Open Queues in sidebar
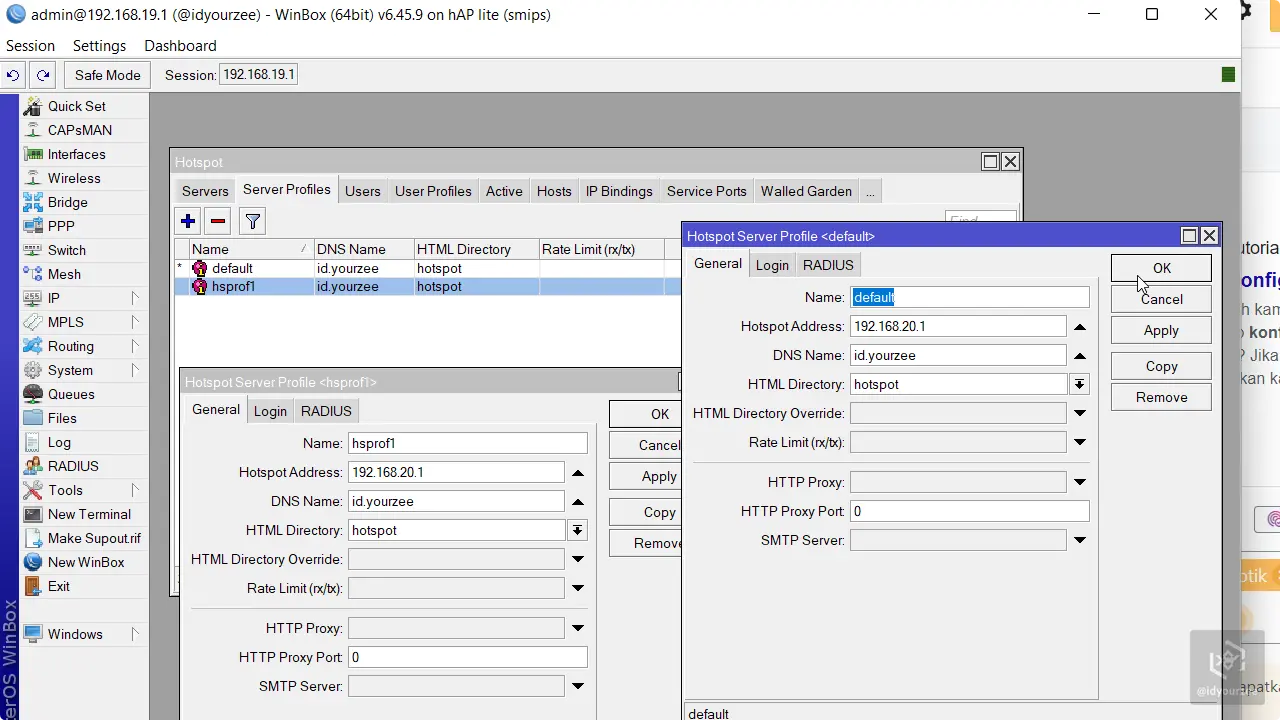 click(x=71, y=394)
